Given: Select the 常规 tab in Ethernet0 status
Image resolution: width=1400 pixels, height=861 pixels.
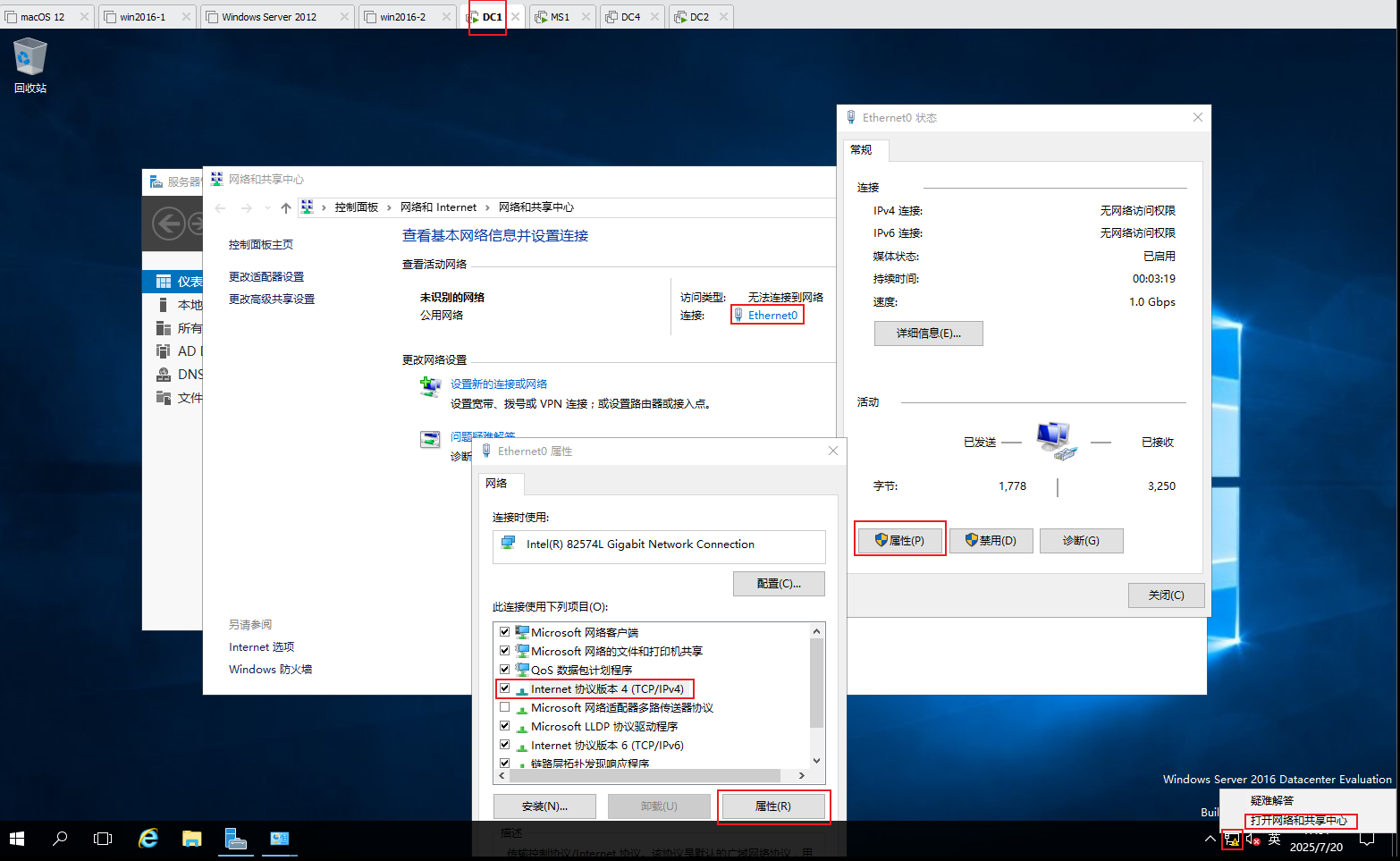Looking at the screenshot, I should (x=865, y=150).
